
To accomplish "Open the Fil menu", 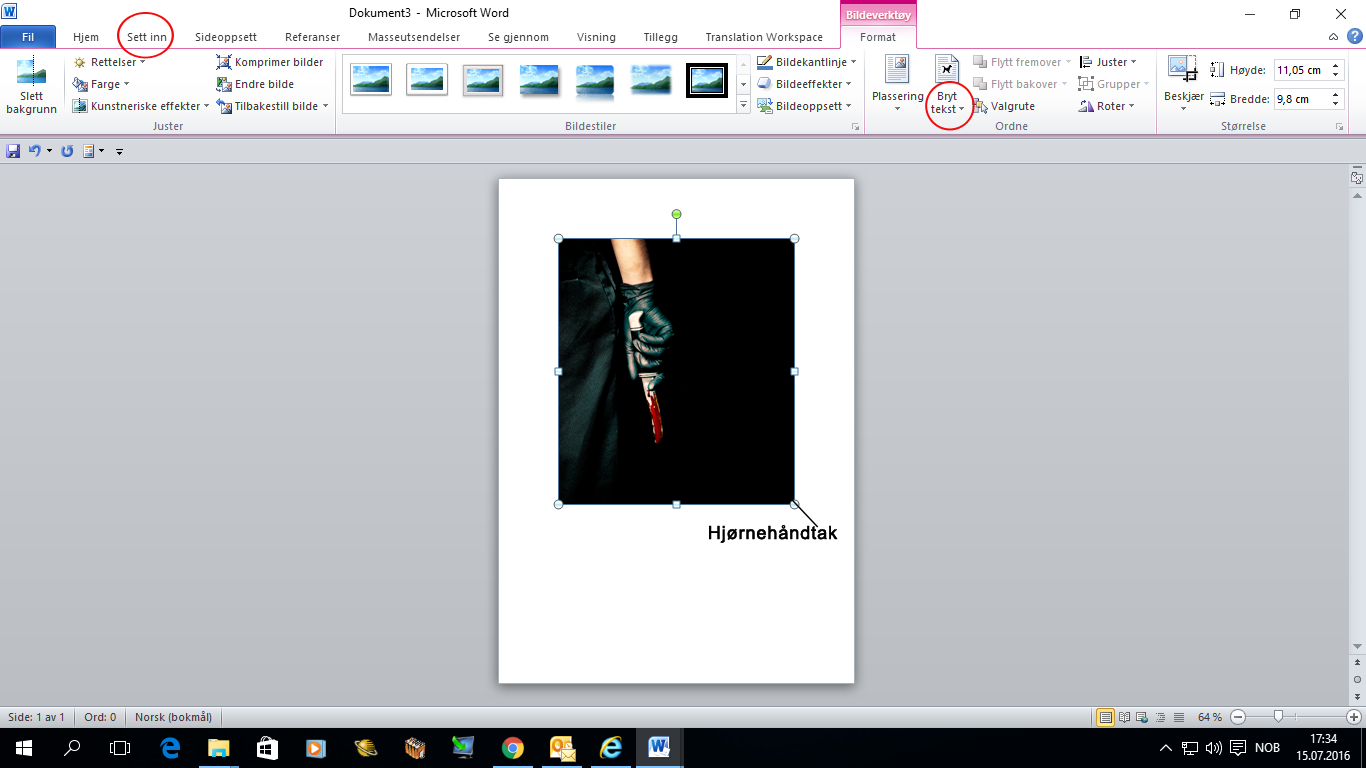I will [29, 36].
